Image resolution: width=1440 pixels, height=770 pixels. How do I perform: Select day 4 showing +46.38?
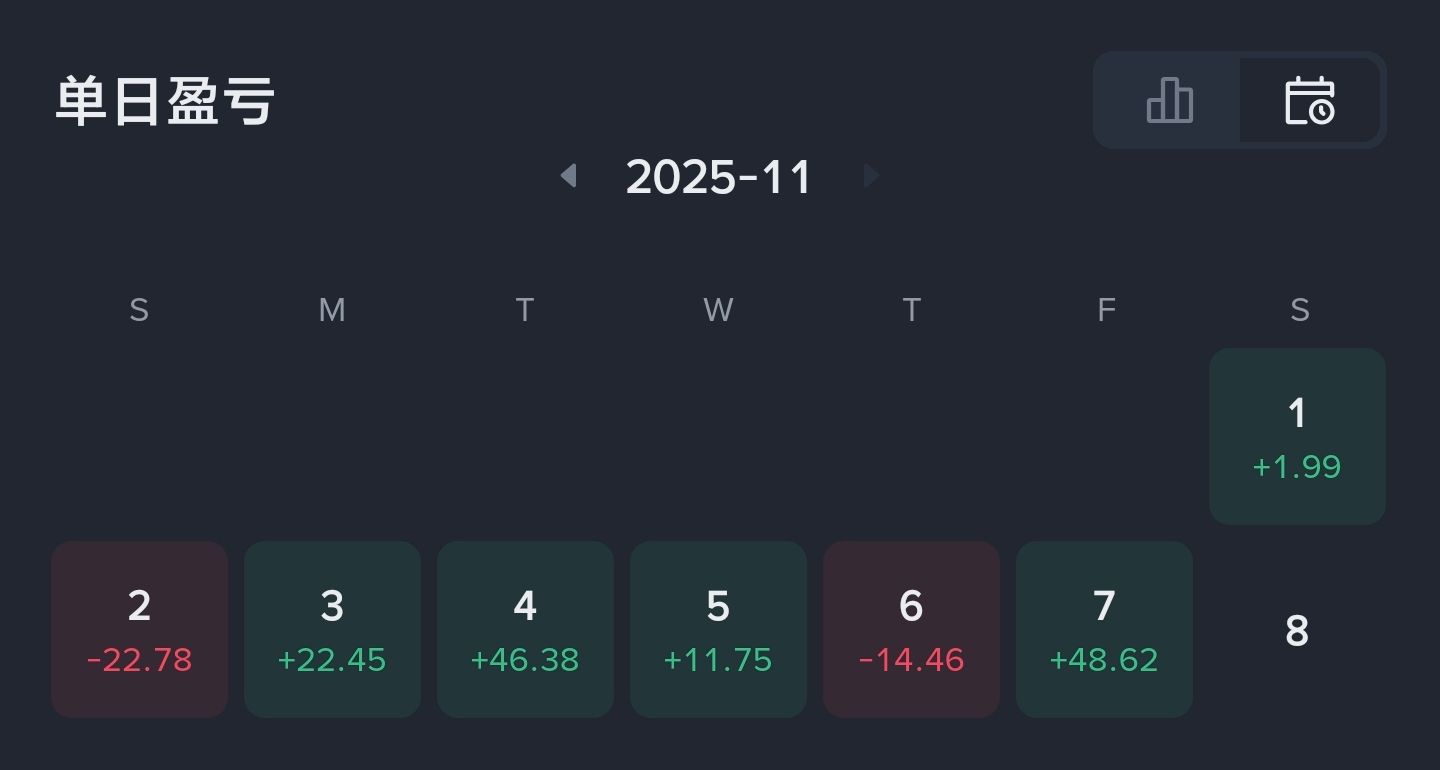click(525, 629)
